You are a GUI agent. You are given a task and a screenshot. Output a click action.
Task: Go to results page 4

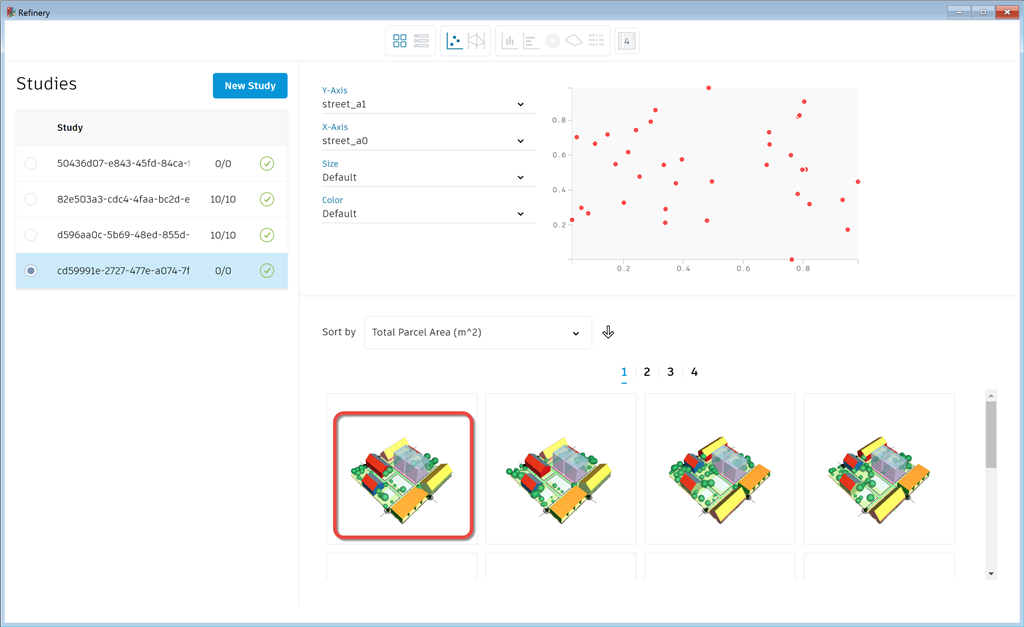click(694, 372)
